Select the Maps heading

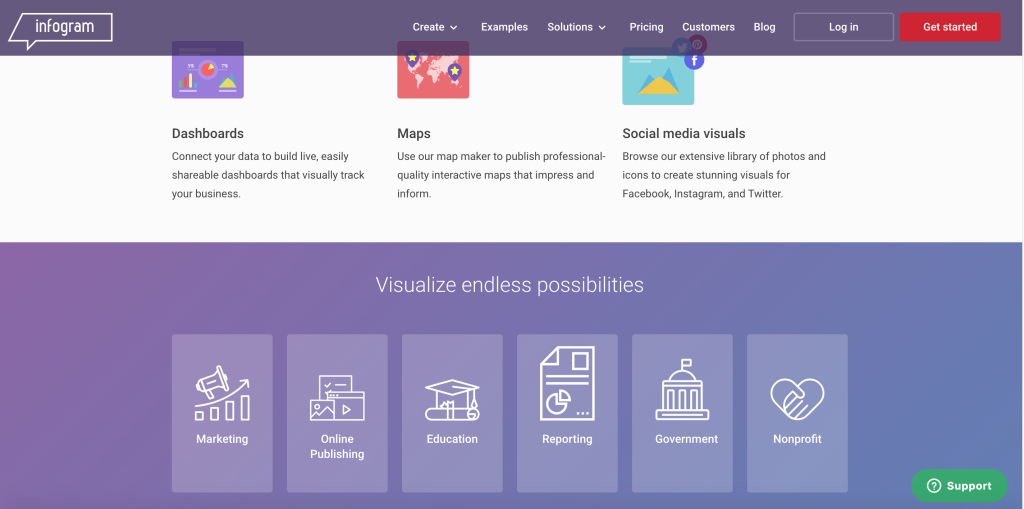click(414, 133)
